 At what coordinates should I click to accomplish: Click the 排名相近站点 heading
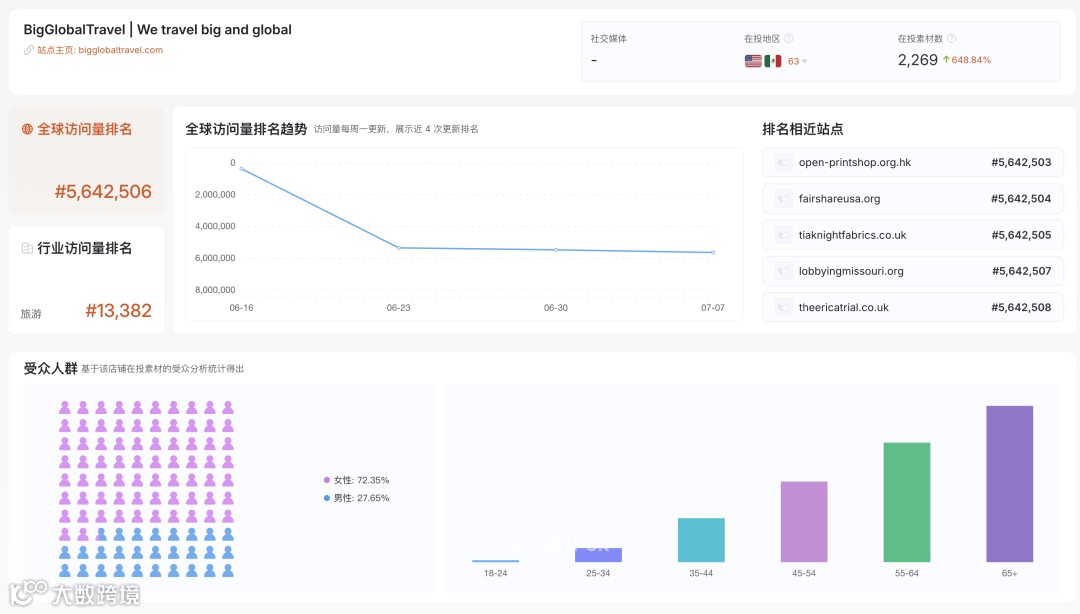[802, 129]
